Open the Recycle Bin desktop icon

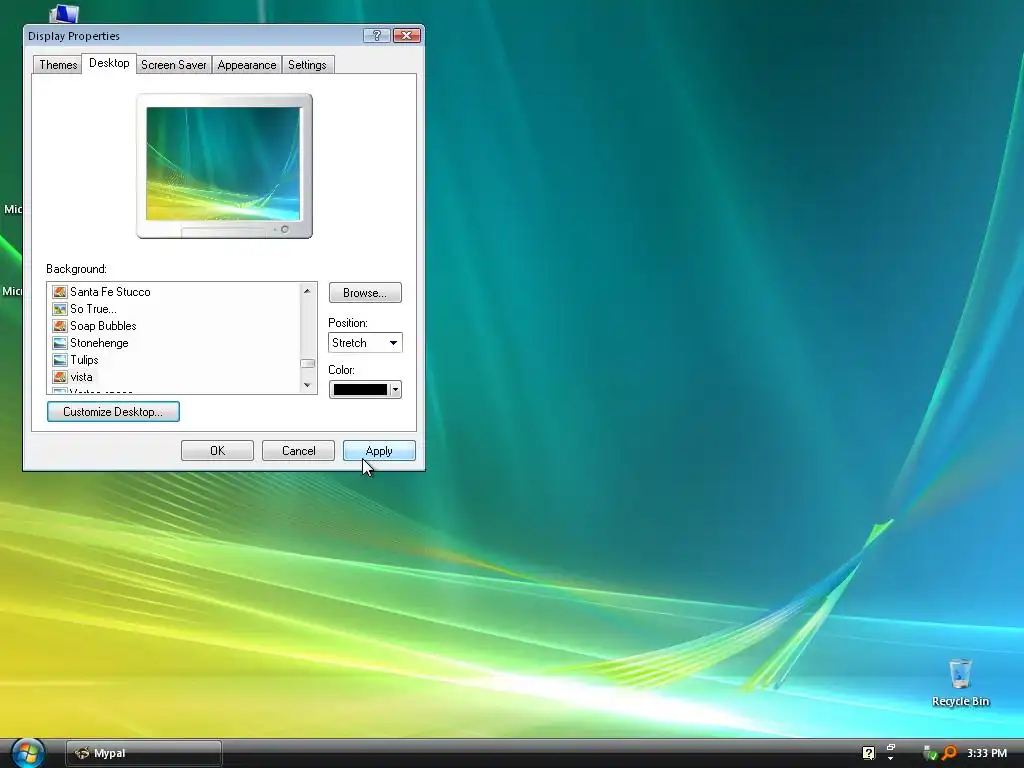tap(961, 682)
